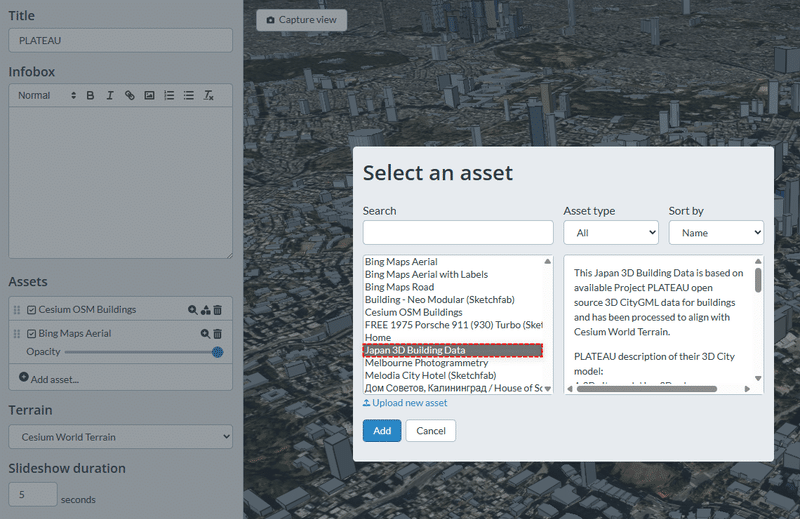800x519 pixels.
Task: Delete the Bing Maps Aerial asset
Action: point(217,334)
